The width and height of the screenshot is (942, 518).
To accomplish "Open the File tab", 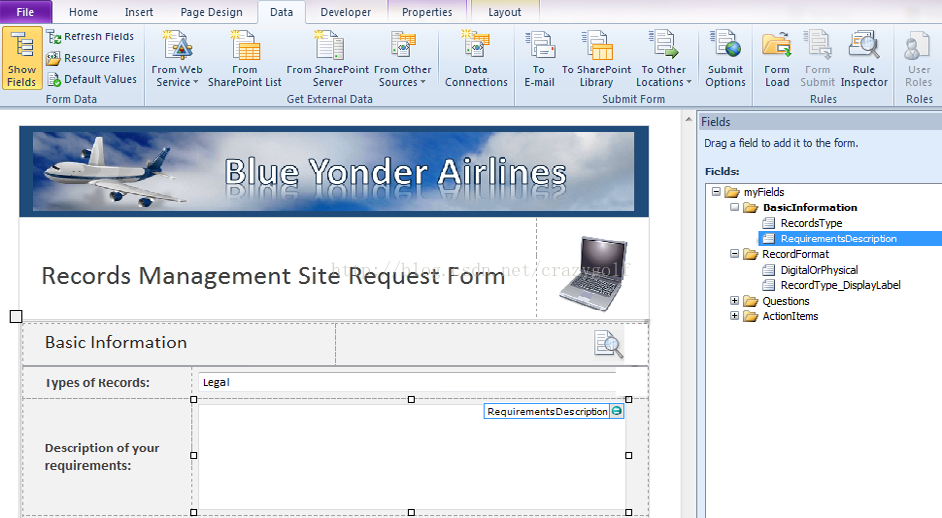I will [25, 12].
